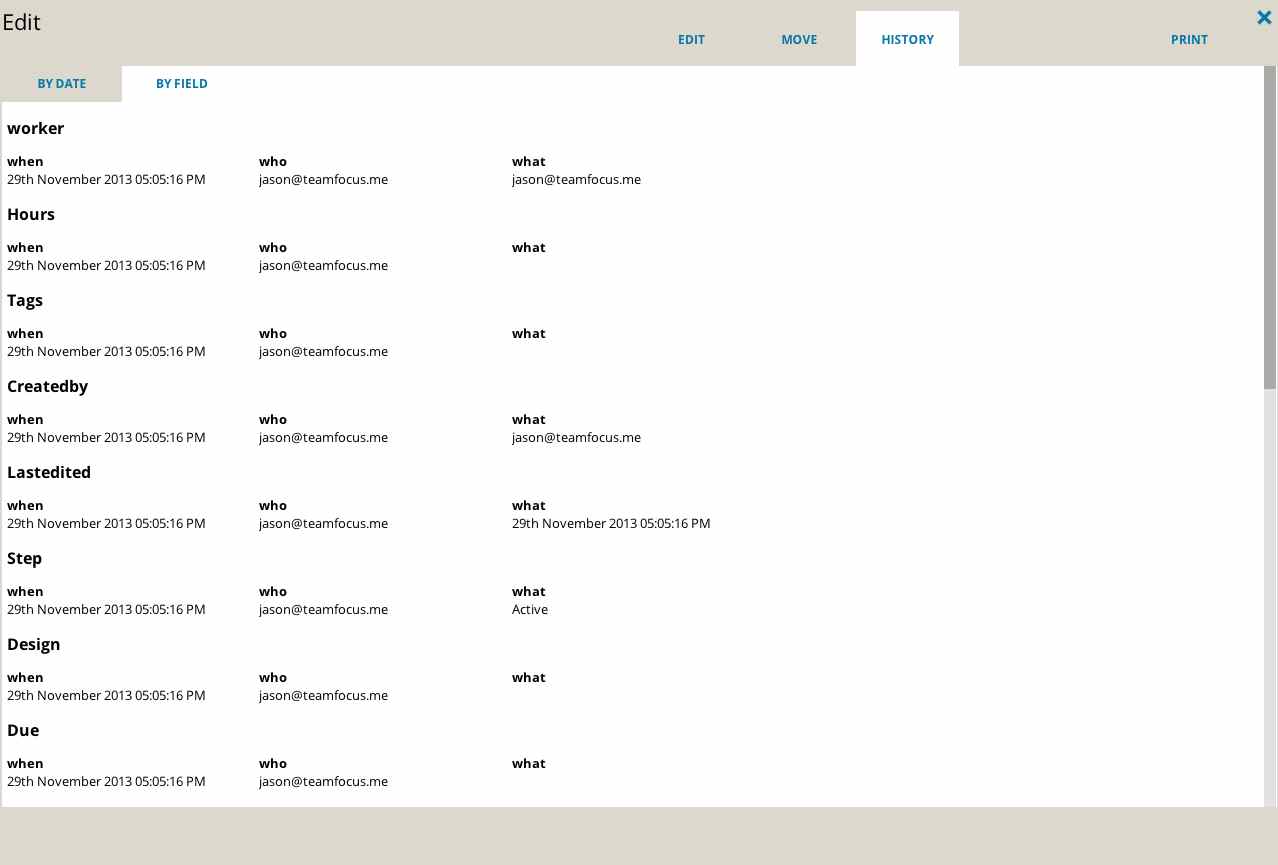
Task: Click the 'Due' field heading
Action: coord(23,731)
